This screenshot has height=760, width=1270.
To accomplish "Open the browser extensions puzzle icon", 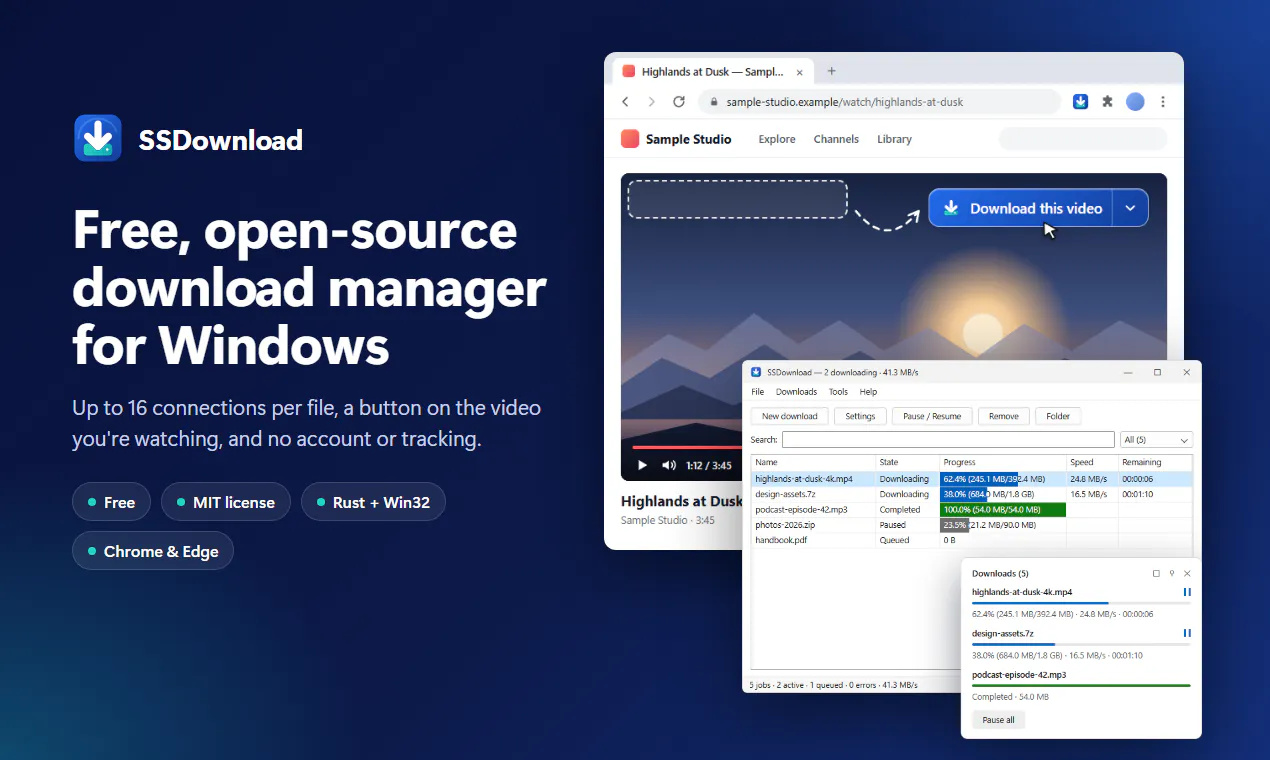I will coord(1108,101).
